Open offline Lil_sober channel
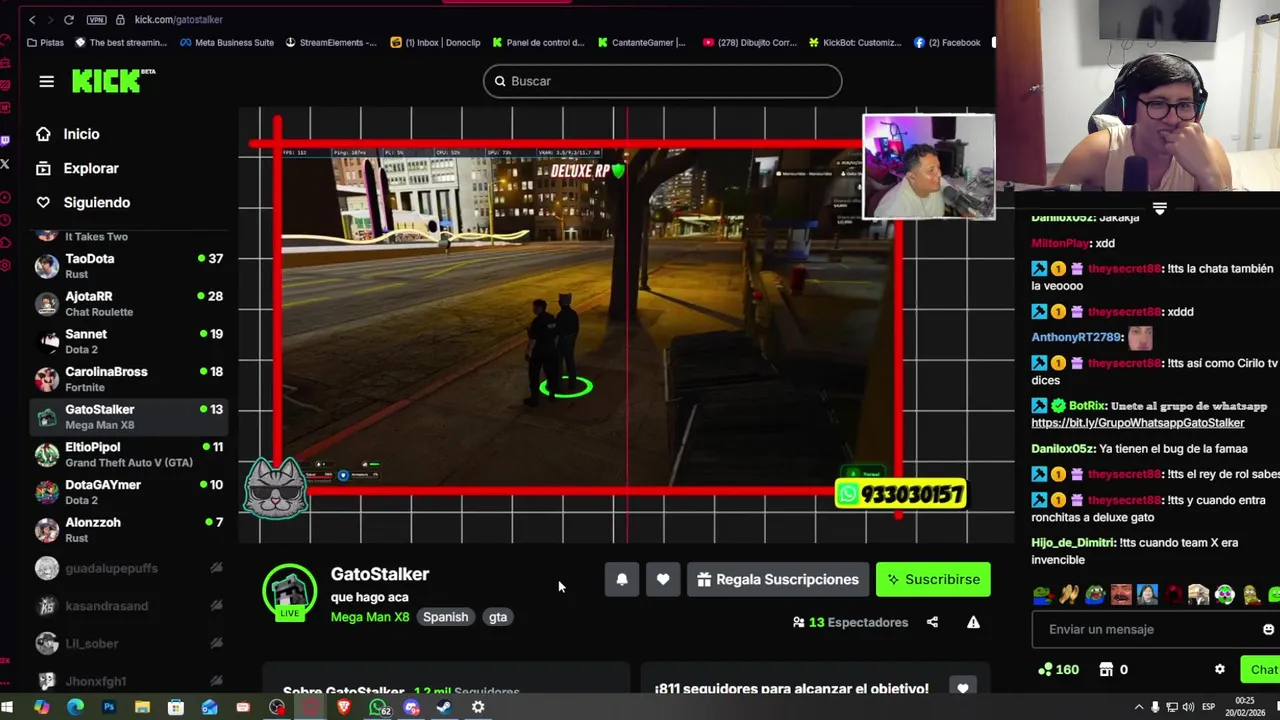The width and height of the screenshot is (1280, 720). 130,643
